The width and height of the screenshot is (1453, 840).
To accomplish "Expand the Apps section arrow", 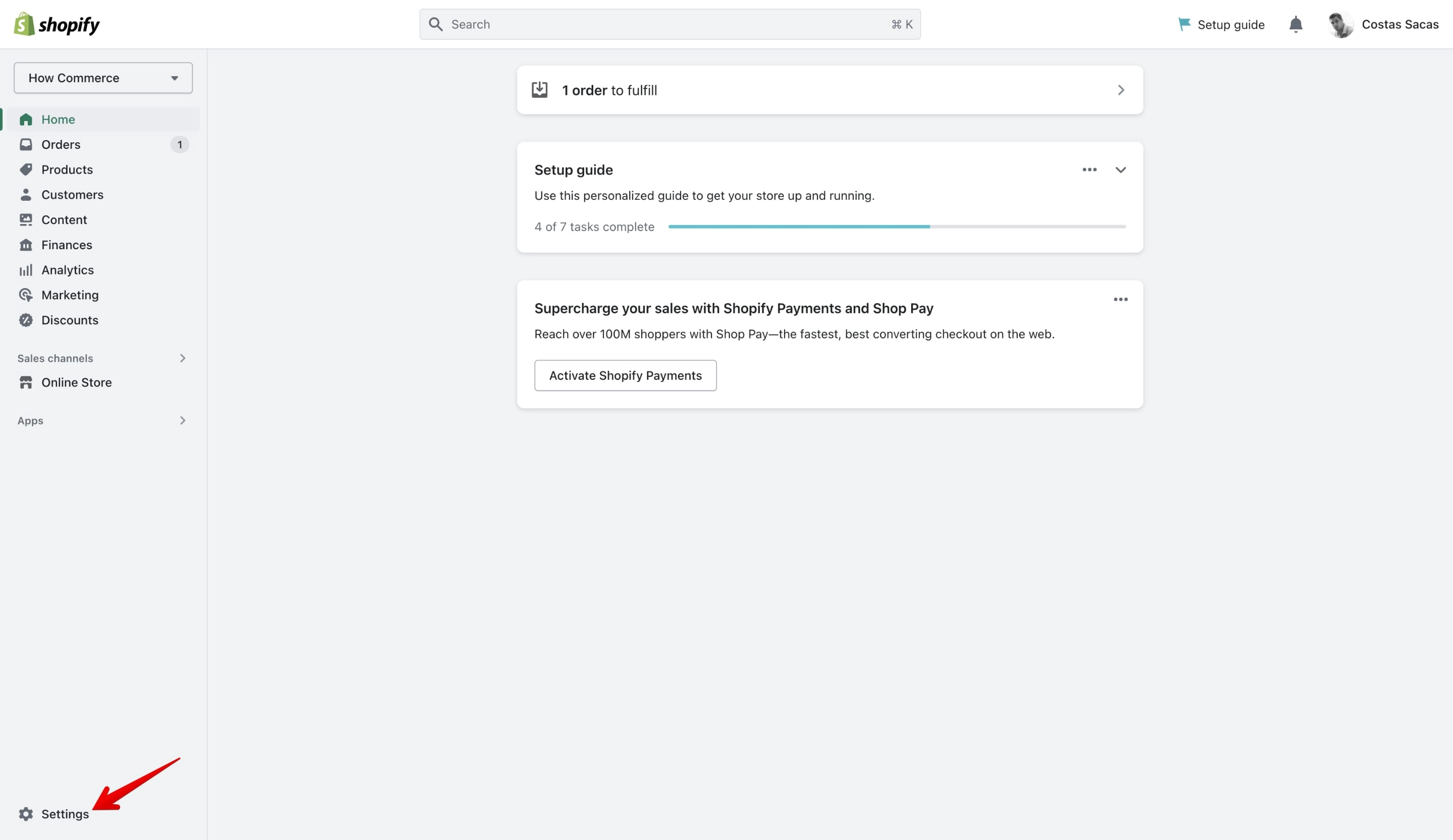I will coord(182,420).
